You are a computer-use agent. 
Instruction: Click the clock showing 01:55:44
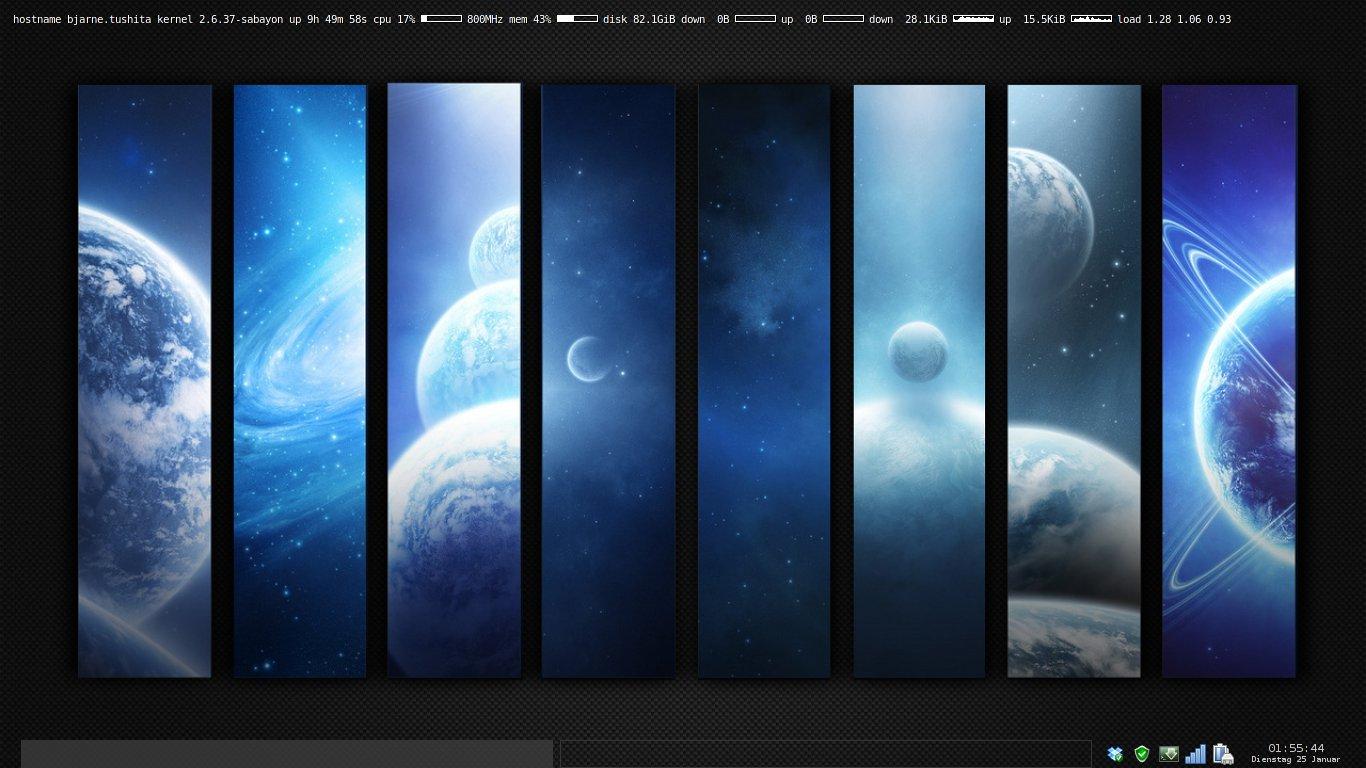[1296, 748]
